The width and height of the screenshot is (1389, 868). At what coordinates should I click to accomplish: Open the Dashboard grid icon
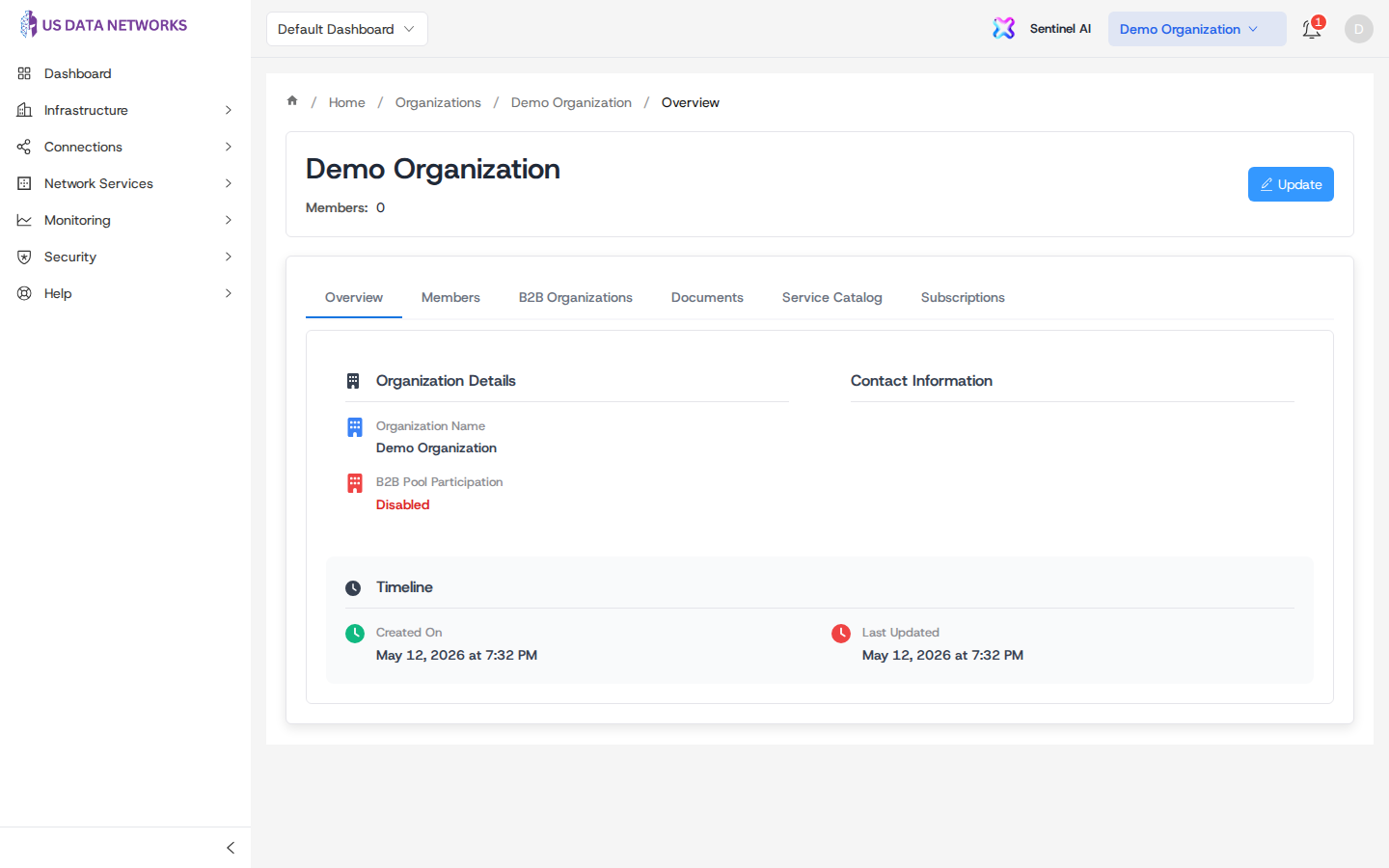[24, 73]
